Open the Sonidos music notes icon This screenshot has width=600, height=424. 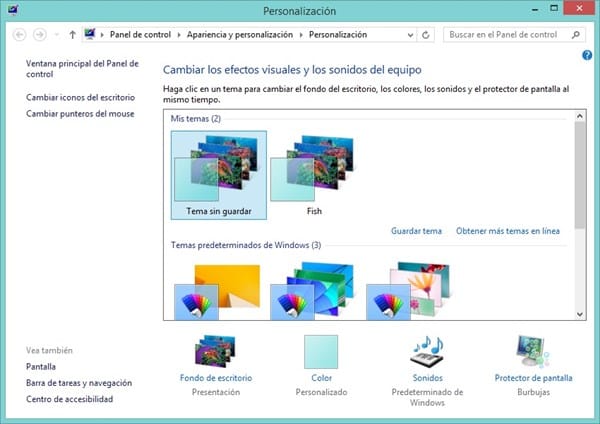(427, 351)
